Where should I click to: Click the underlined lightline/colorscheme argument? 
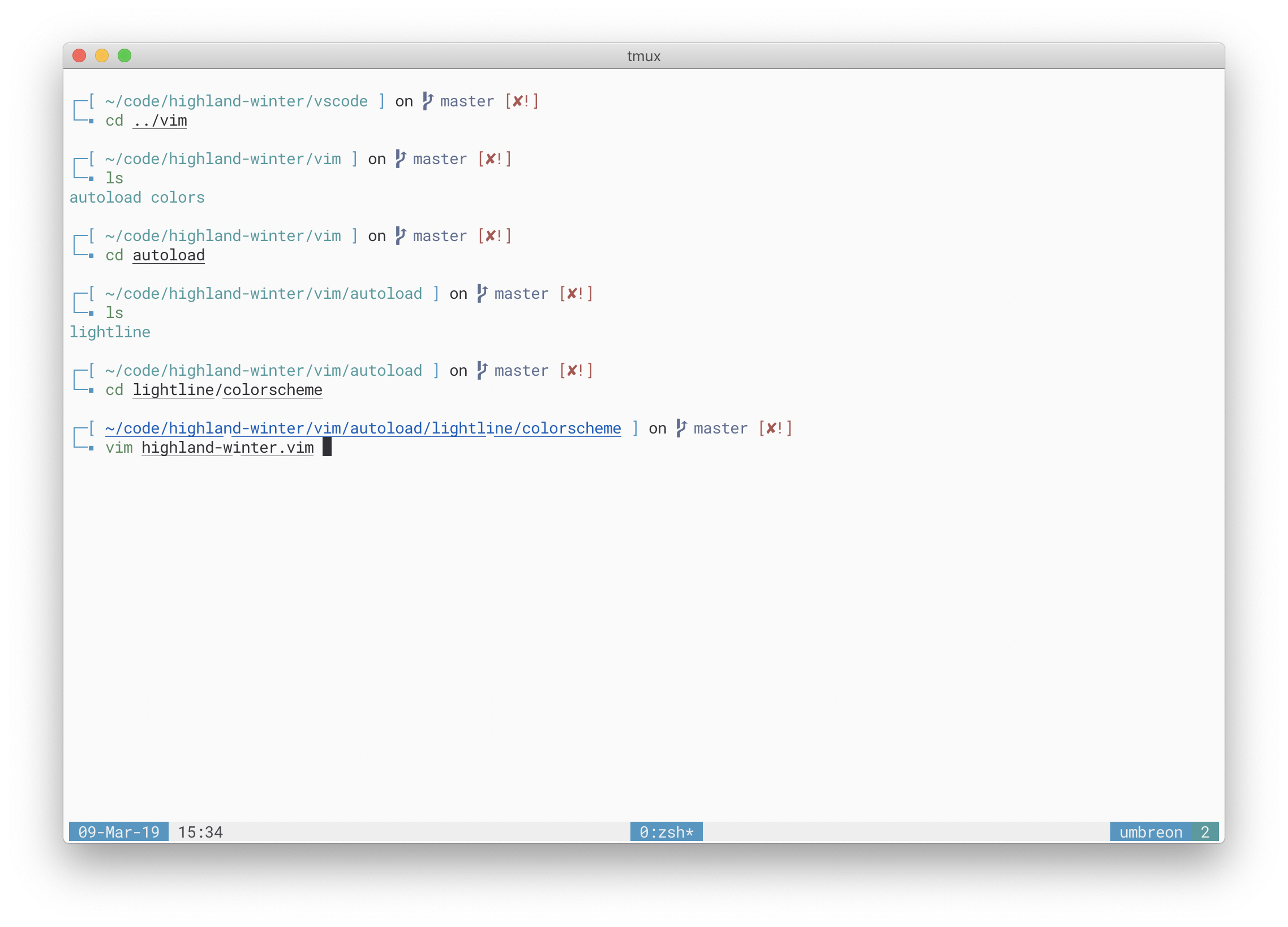click(x=227, y=390)
